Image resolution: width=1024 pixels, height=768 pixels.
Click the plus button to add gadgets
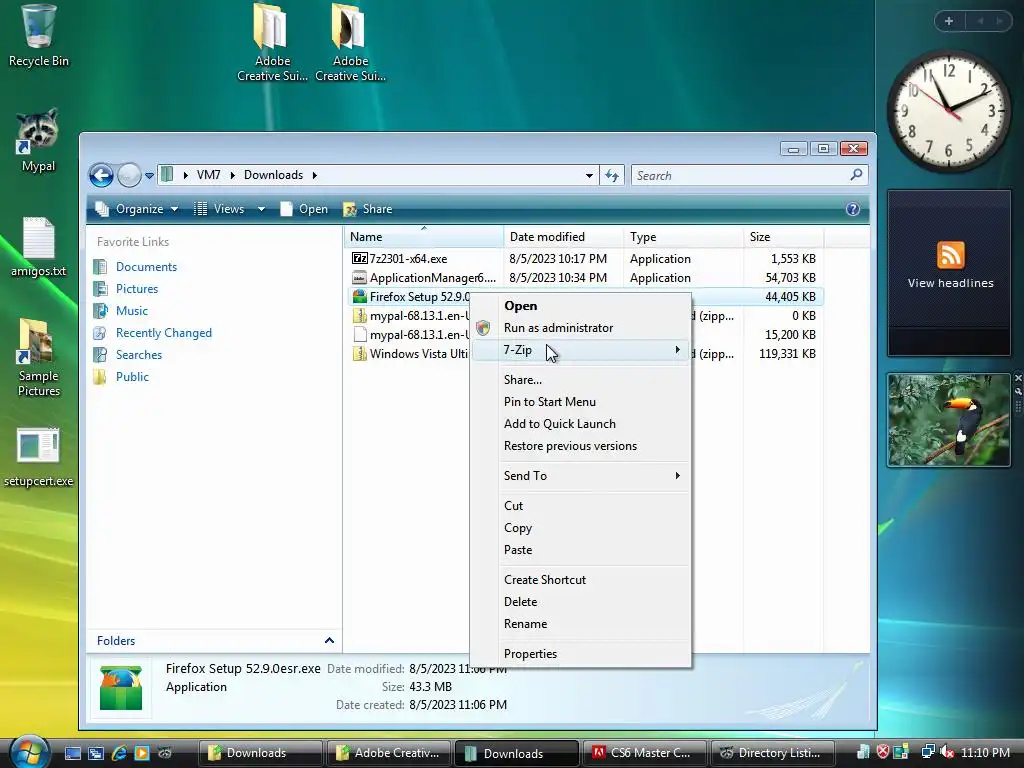click(949, 21)
